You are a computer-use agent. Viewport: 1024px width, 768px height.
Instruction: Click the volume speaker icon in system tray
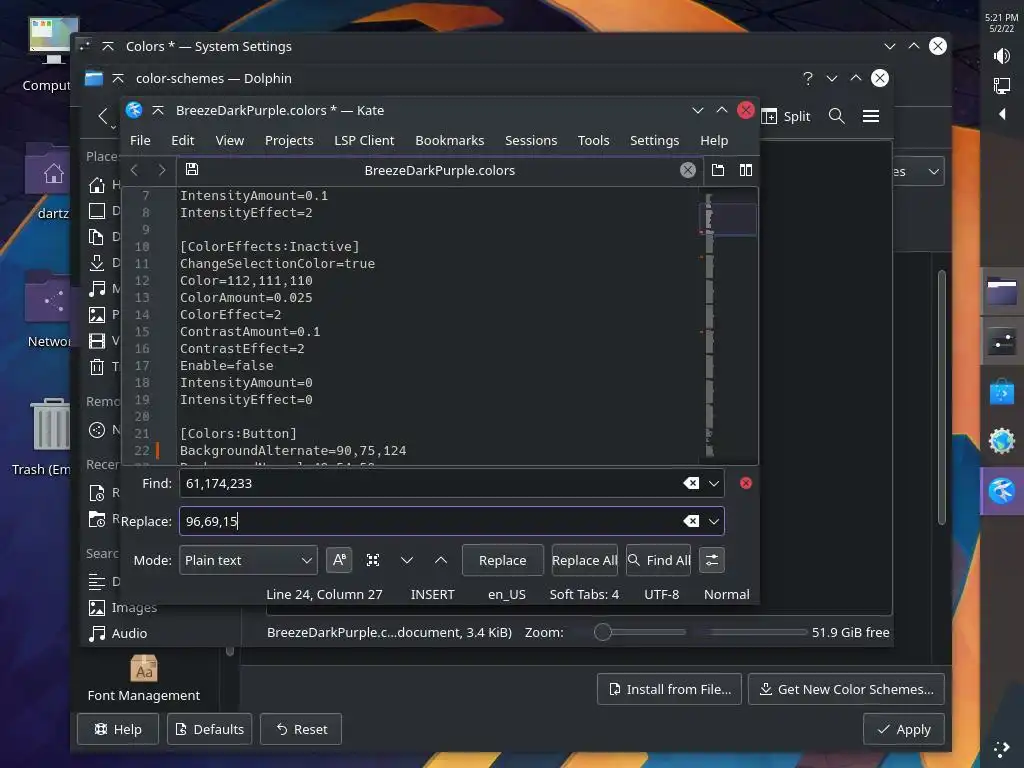1002,56
